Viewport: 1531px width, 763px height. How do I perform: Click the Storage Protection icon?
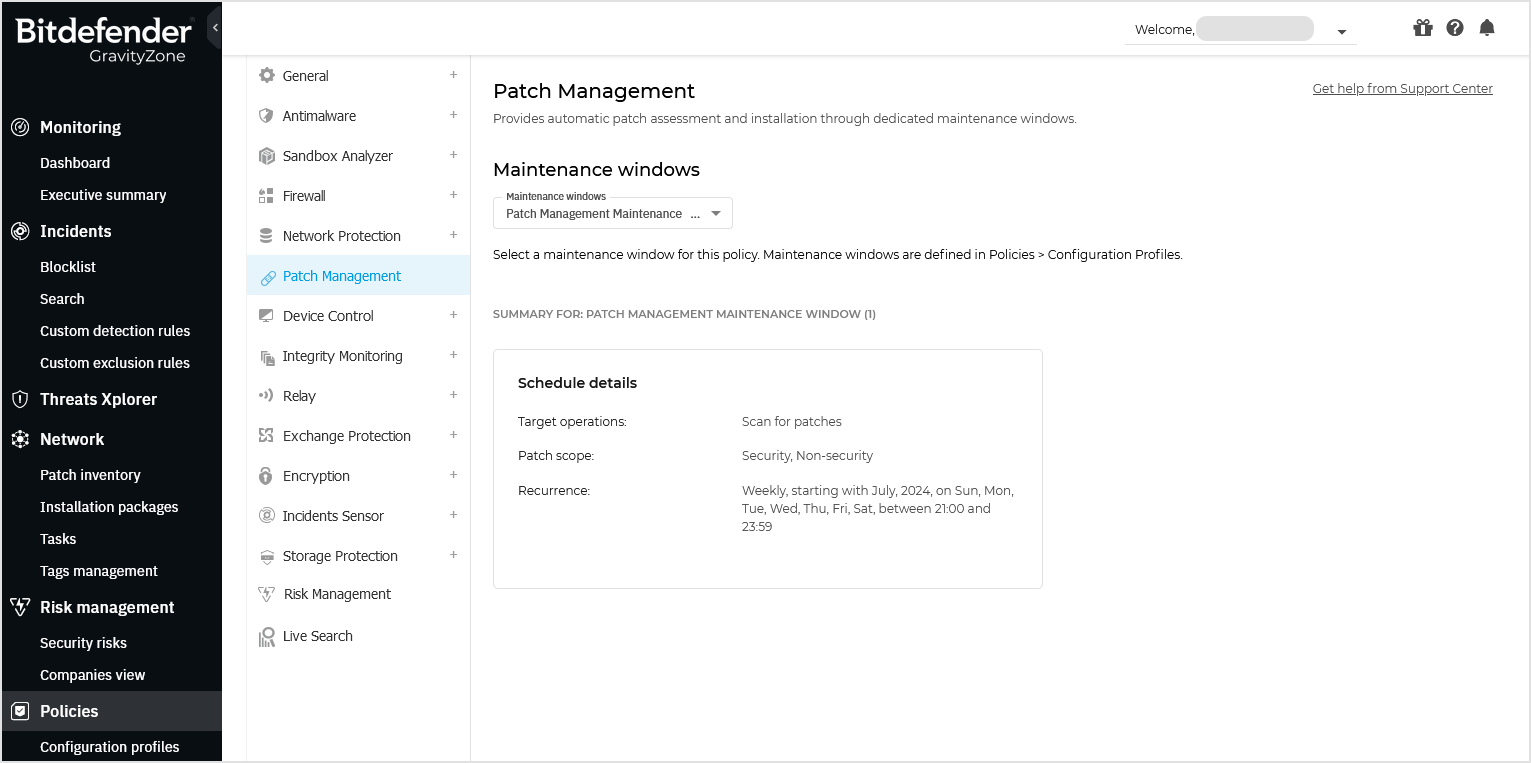pyautogui.click(x=266, y=556)
